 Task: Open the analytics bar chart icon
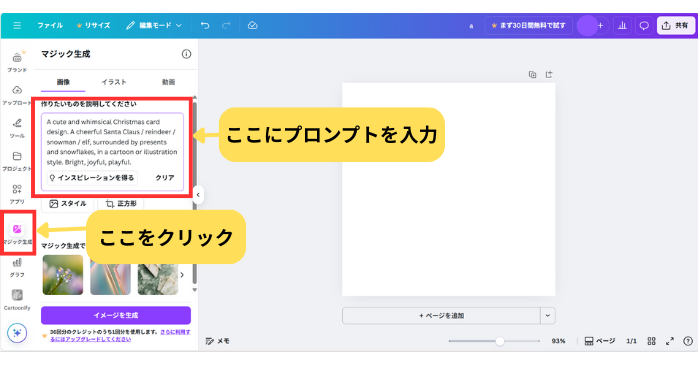tap(622, 25)
